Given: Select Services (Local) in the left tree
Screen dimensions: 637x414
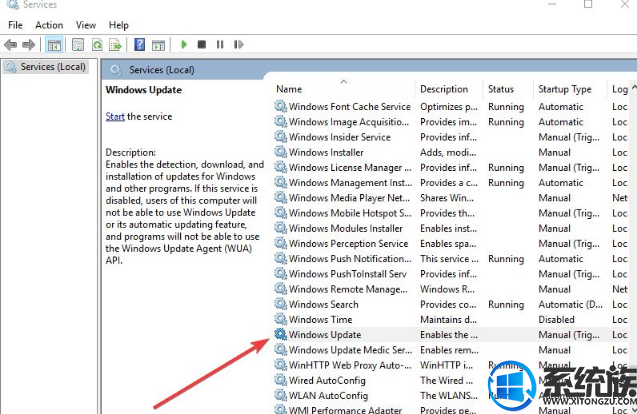Looking at the screenshot, I should 46,67.
